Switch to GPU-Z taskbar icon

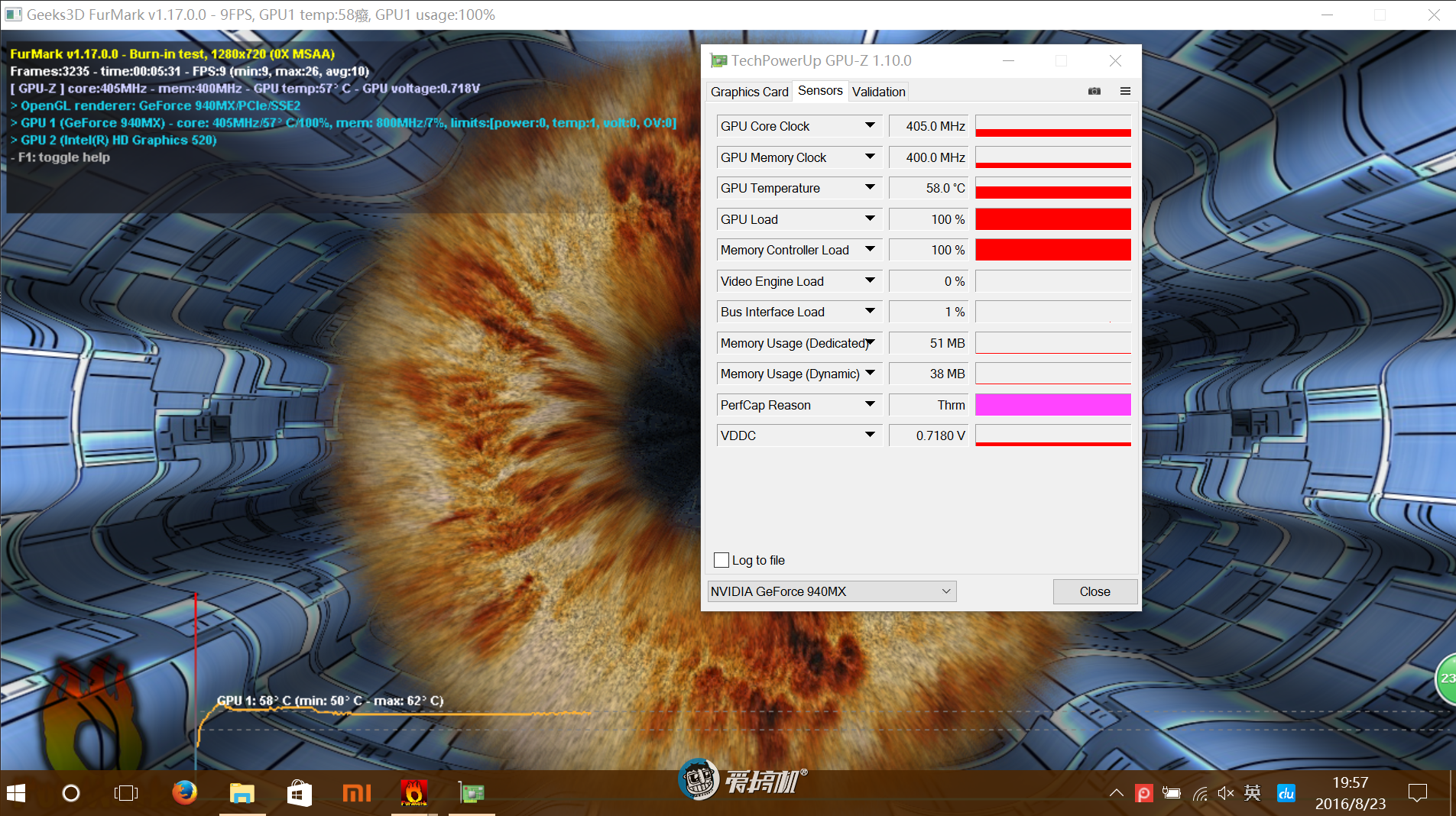click(472, 793)
